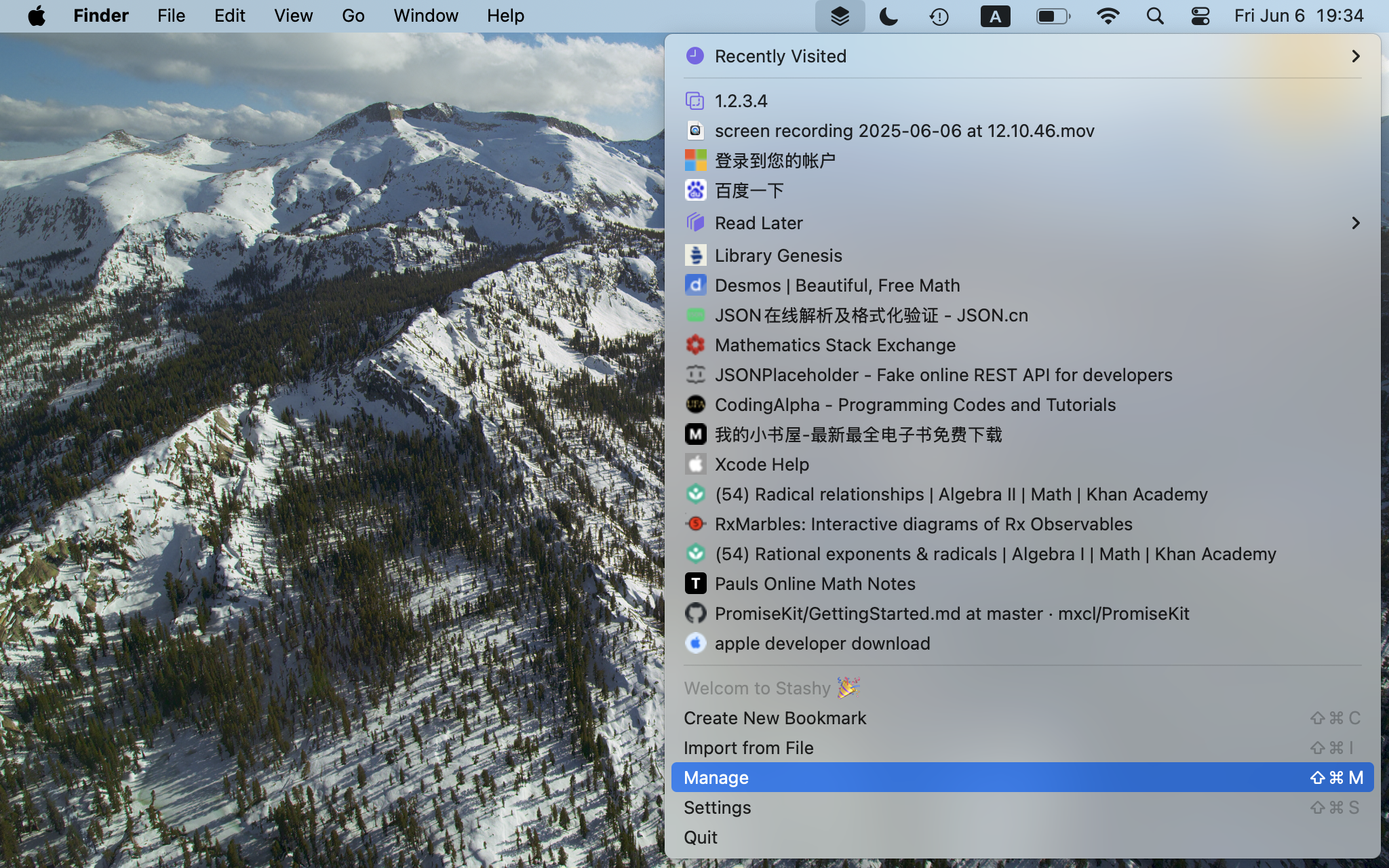
Task: Open the Go menu
Action: 353,16
